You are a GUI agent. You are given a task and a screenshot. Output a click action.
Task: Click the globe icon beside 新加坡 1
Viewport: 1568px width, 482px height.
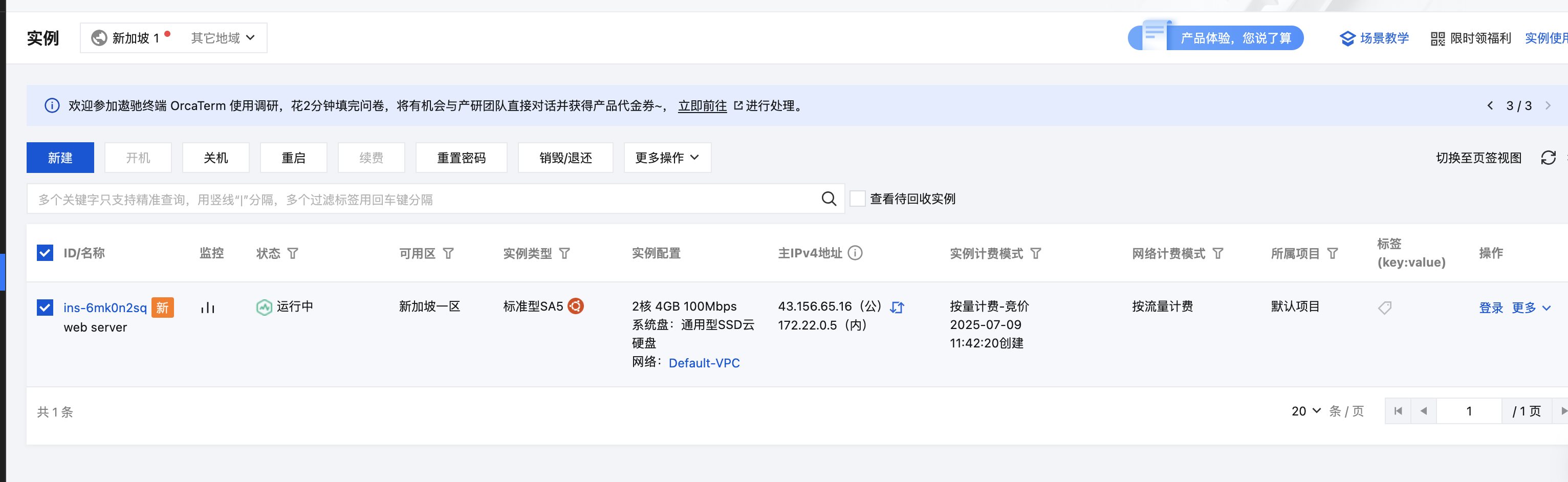(x=99, y=38)
